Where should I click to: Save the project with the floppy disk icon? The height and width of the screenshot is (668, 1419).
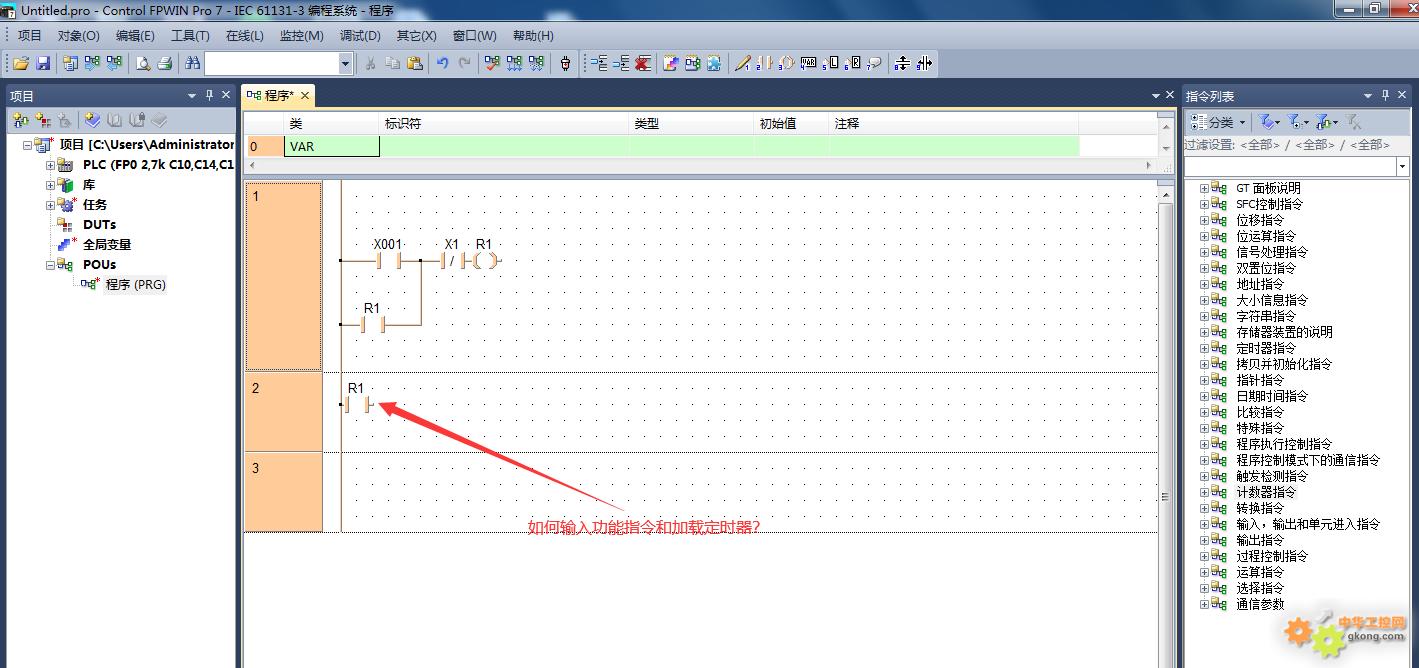click(x=43, y=63)
